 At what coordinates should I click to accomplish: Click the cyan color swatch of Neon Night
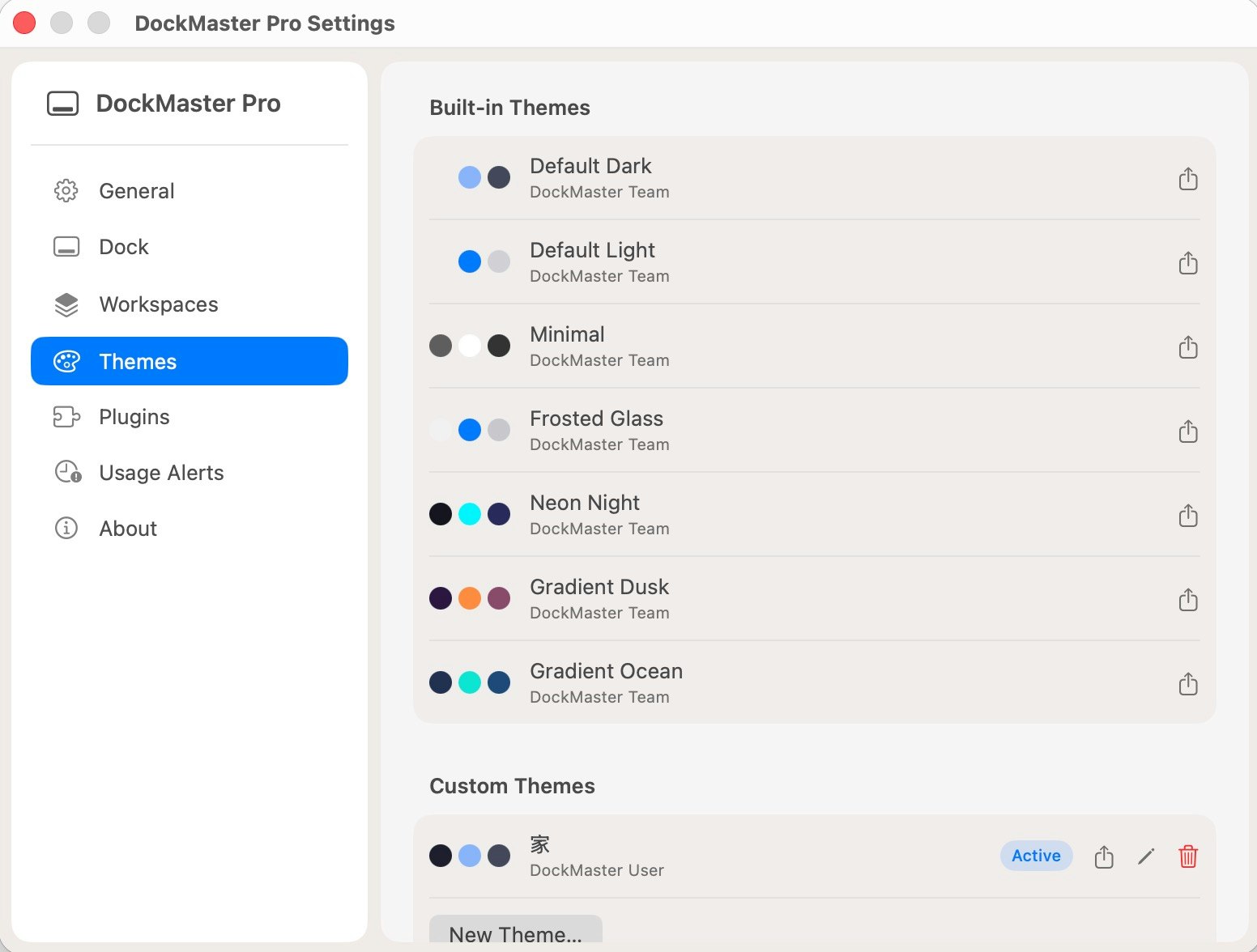click(470, 514)
